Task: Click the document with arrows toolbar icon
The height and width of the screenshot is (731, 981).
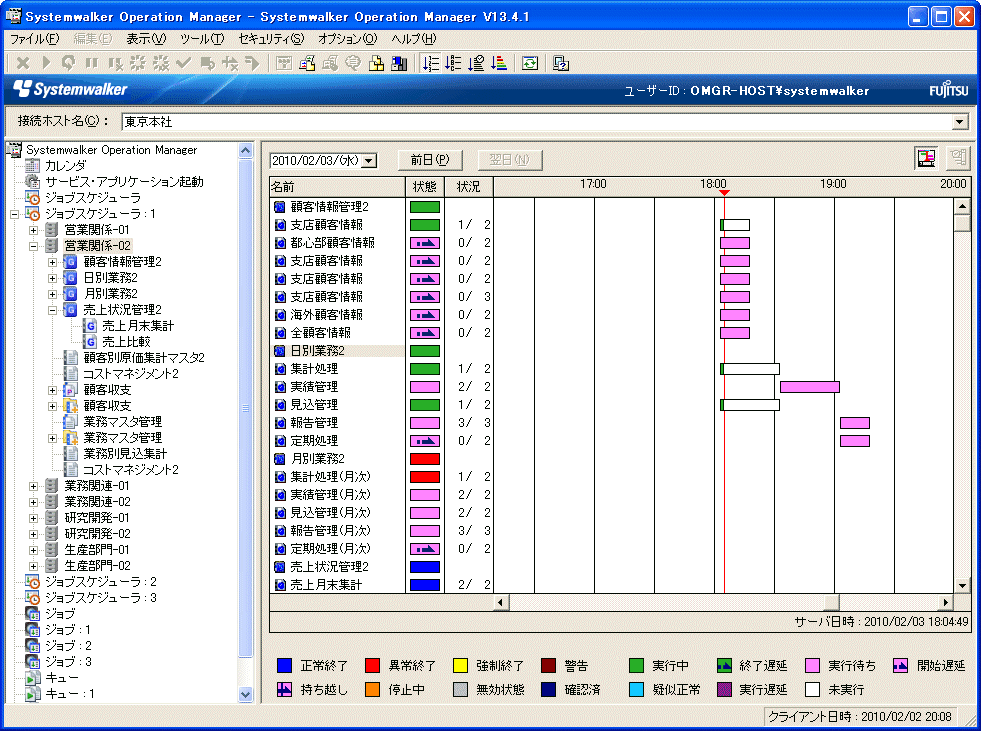Action: pyautogui.click(x=307, y=63)
